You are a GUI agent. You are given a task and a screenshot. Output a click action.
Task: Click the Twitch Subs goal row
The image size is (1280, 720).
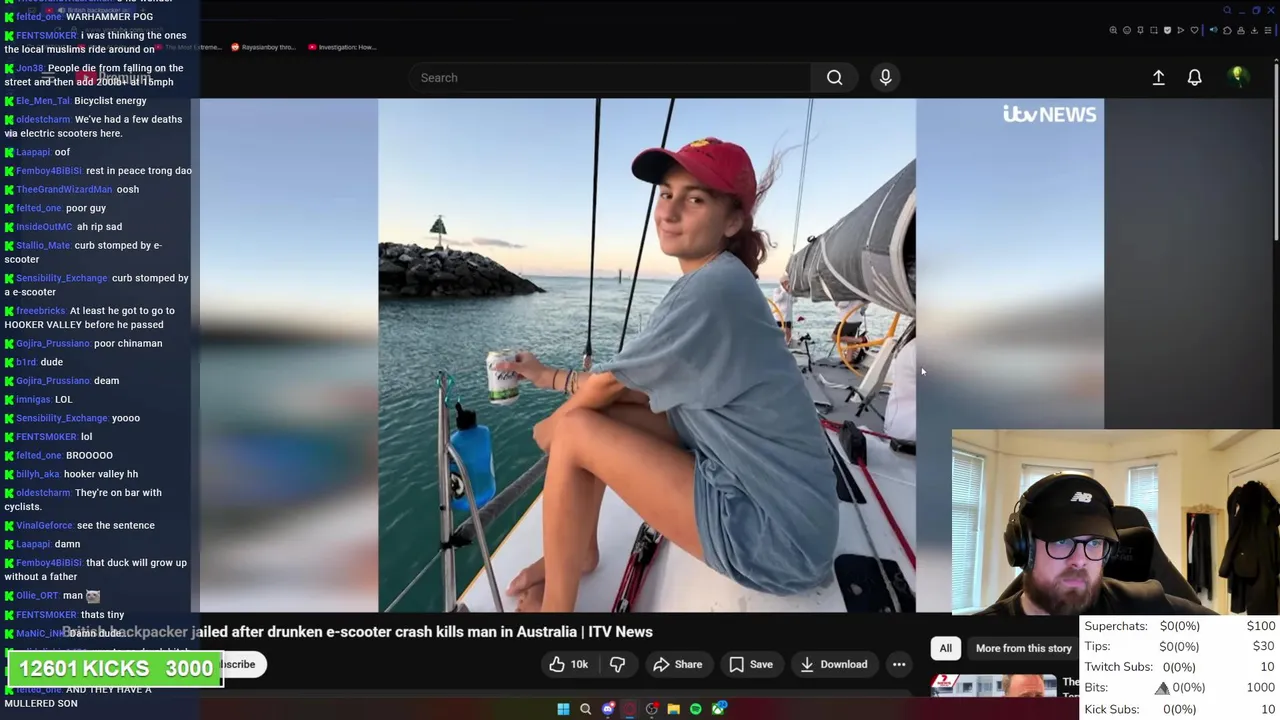pos(1180,667)
